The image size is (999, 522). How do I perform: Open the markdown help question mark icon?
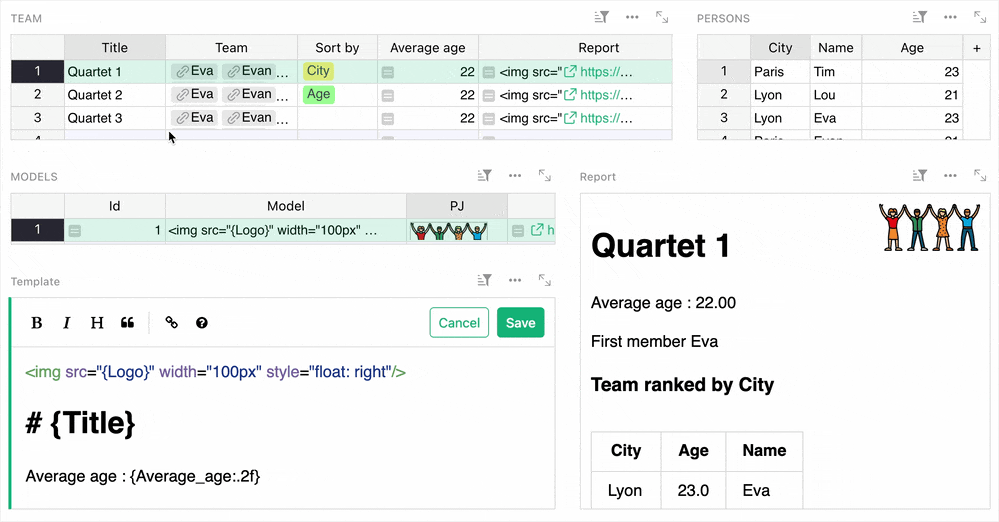point(202,323)
